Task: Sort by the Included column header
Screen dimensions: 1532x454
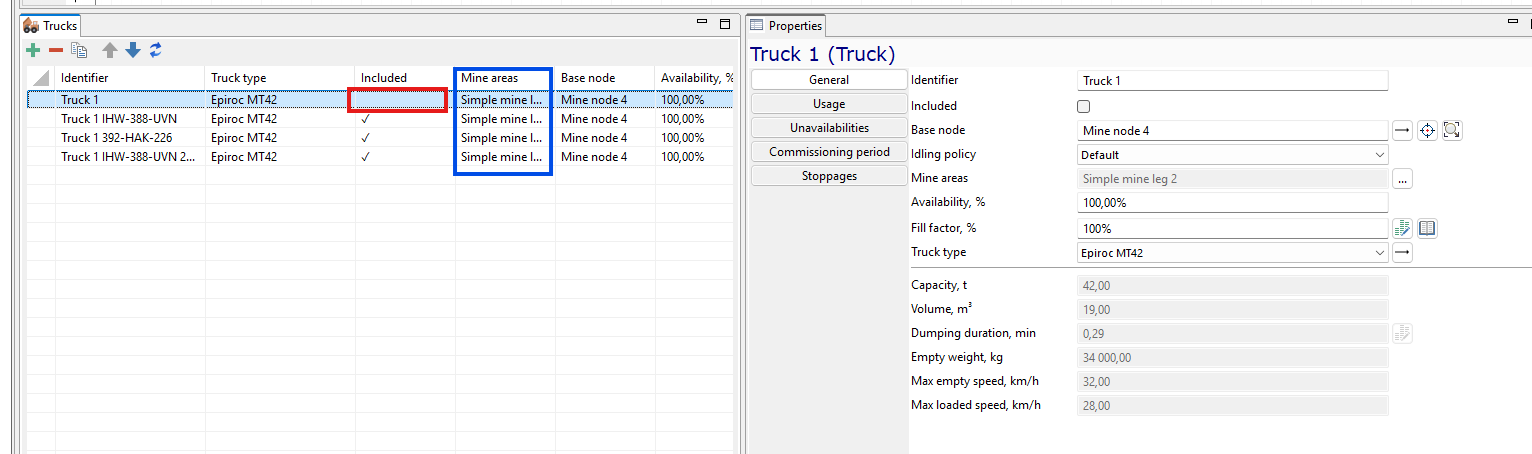Action: pos(405,78)
